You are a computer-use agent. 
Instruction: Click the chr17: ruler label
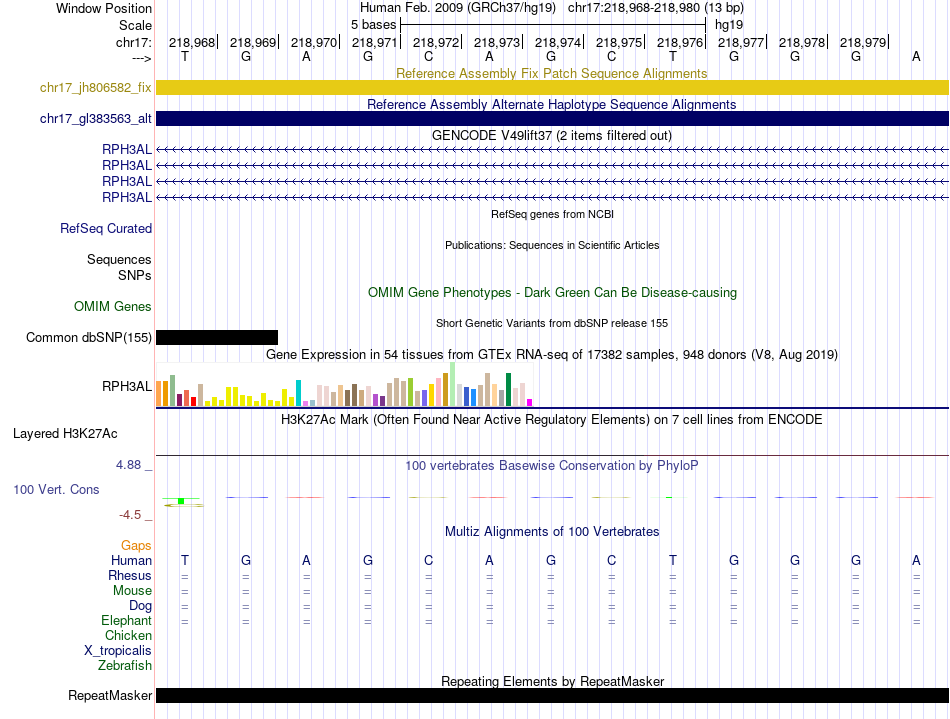133,42
